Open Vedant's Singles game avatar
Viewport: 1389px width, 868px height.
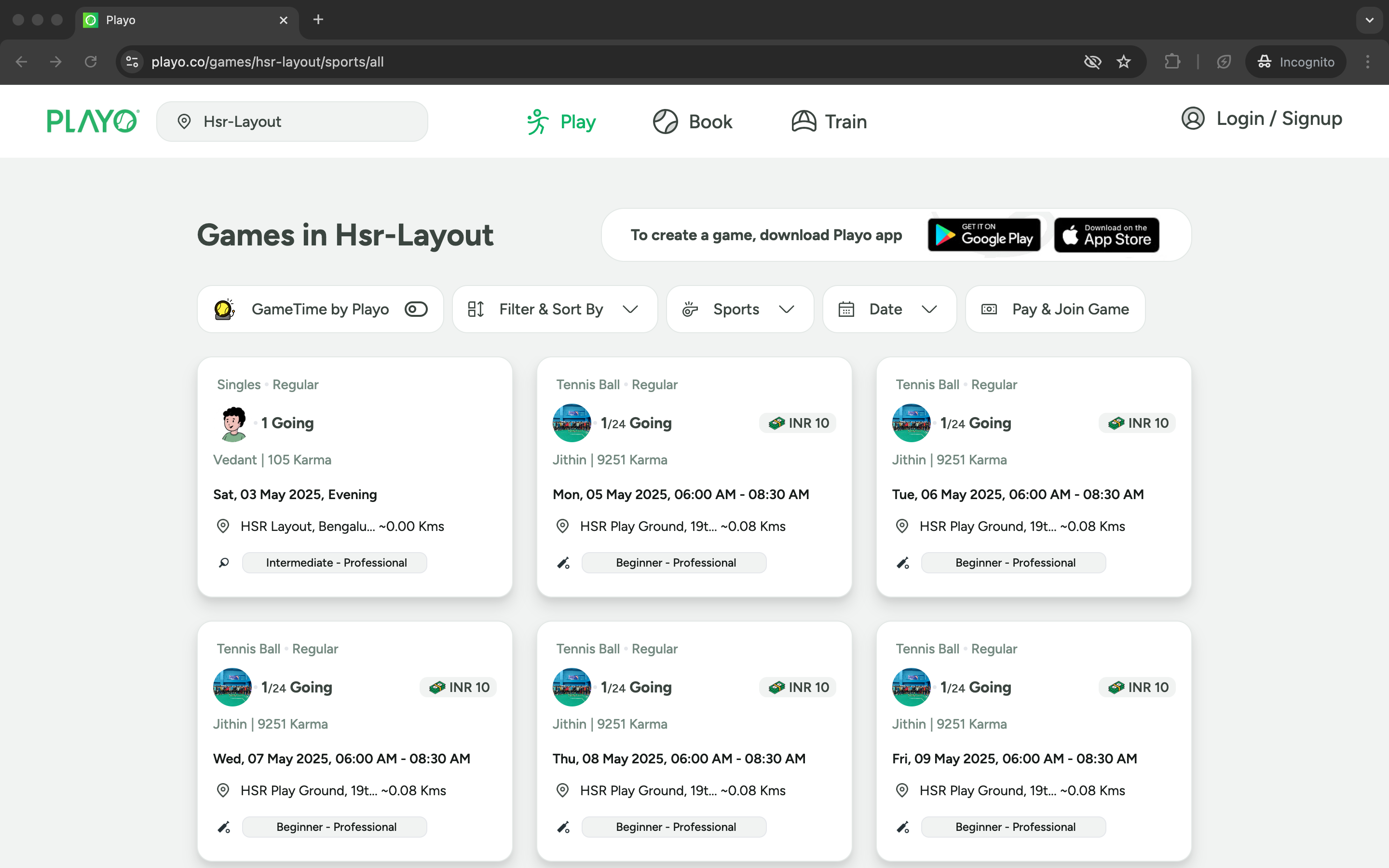[x=233, y=424]
